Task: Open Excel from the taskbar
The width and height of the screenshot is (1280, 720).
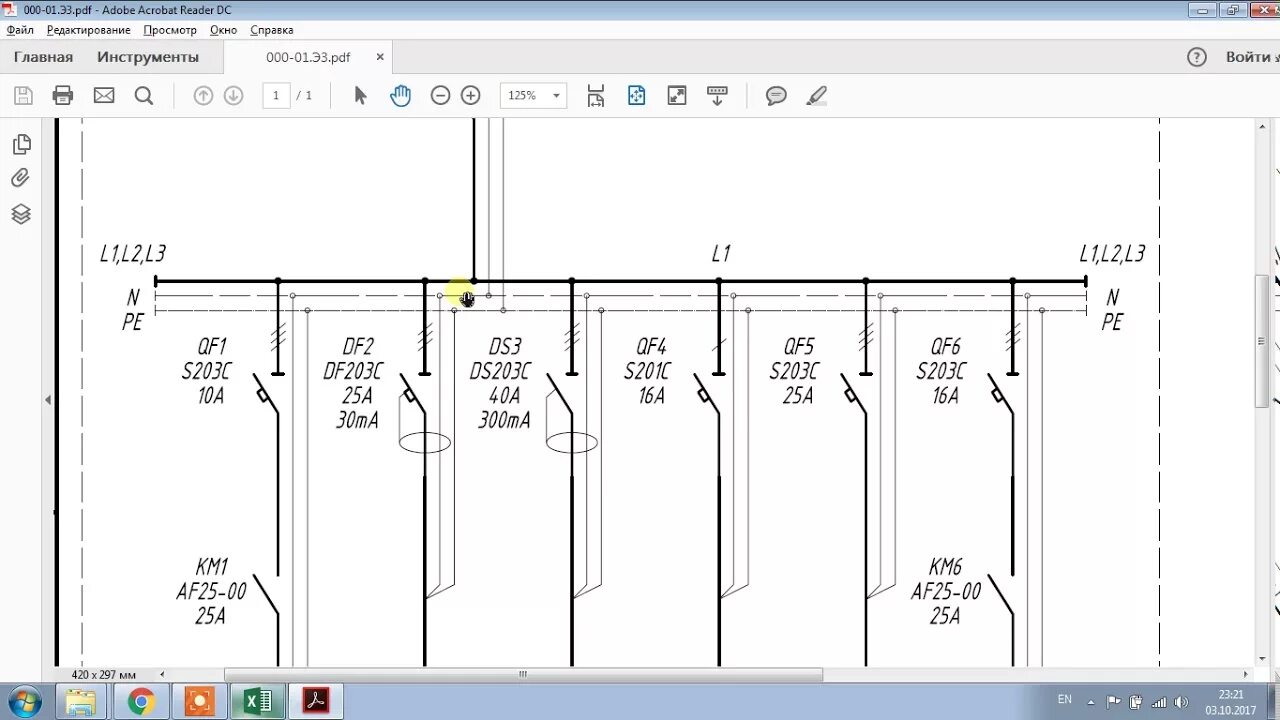Action: (x=257, y=702)
